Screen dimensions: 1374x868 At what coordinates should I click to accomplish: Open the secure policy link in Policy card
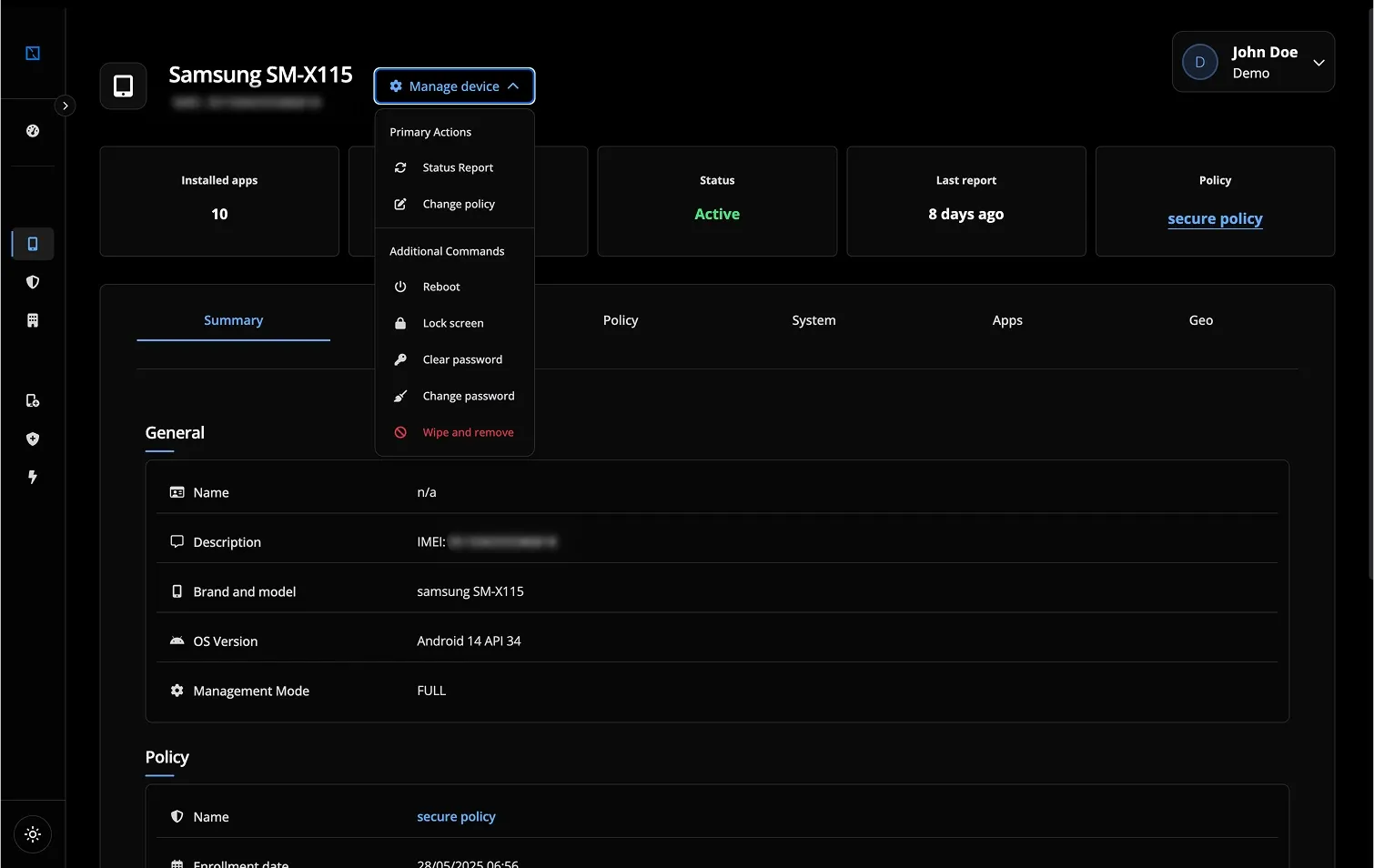click(1215, 218)
